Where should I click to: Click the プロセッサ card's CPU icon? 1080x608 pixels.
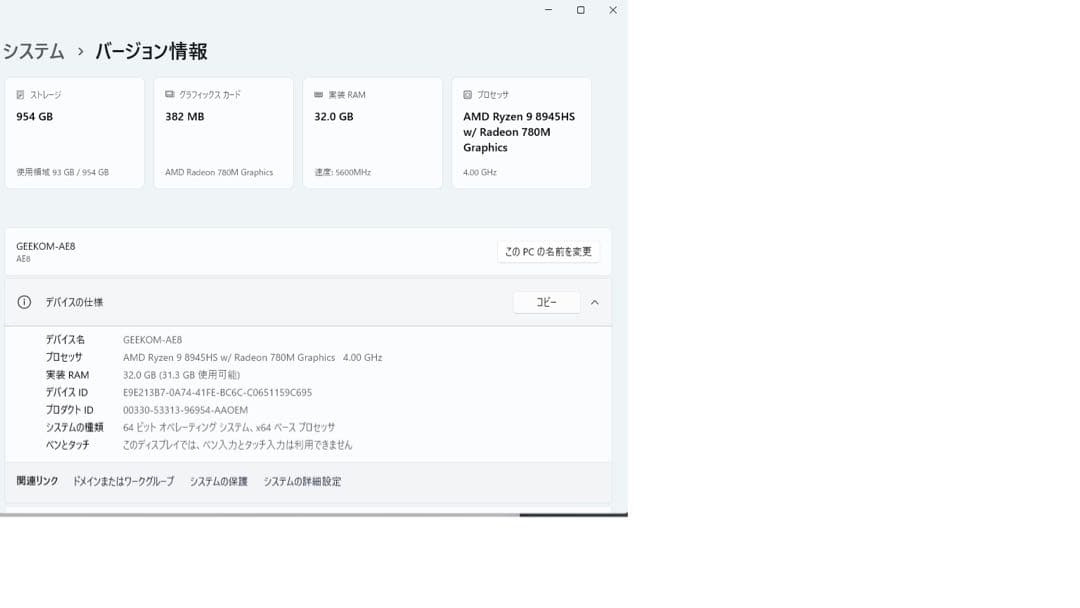point(466,94)
